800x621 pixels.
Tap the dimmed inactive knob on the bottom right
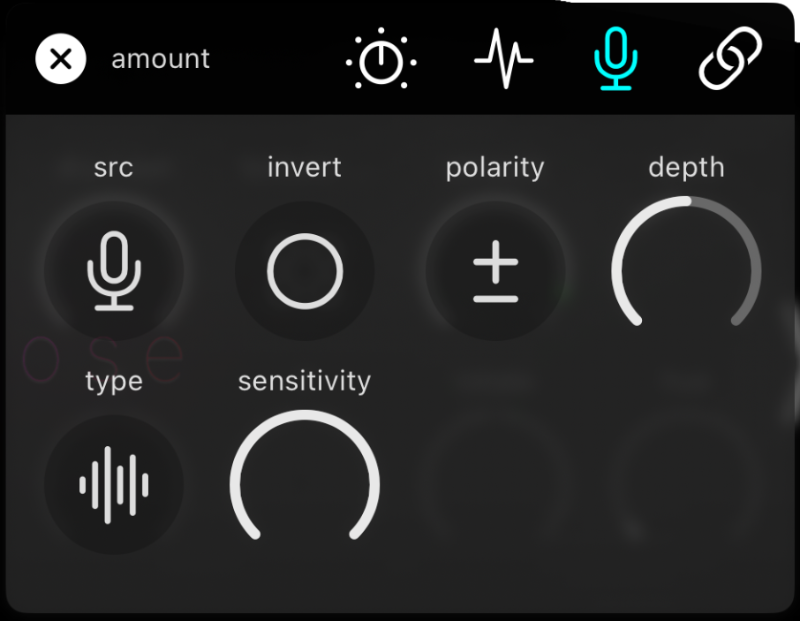[x=687, y=484]
